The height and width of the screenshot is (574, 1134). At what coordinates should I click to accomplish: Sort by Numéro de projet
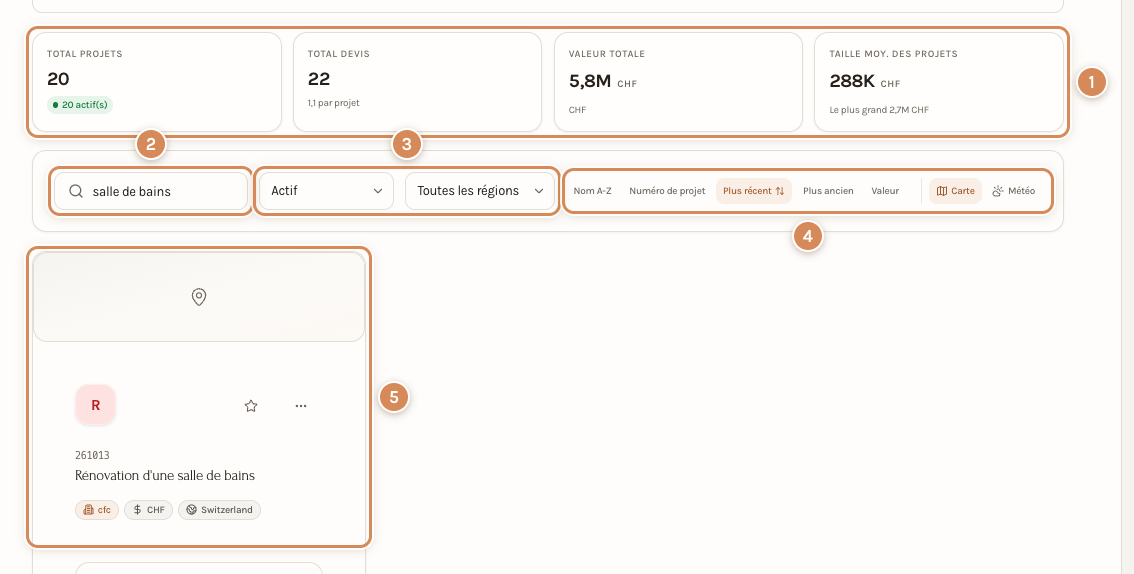[x=667, y=191]
